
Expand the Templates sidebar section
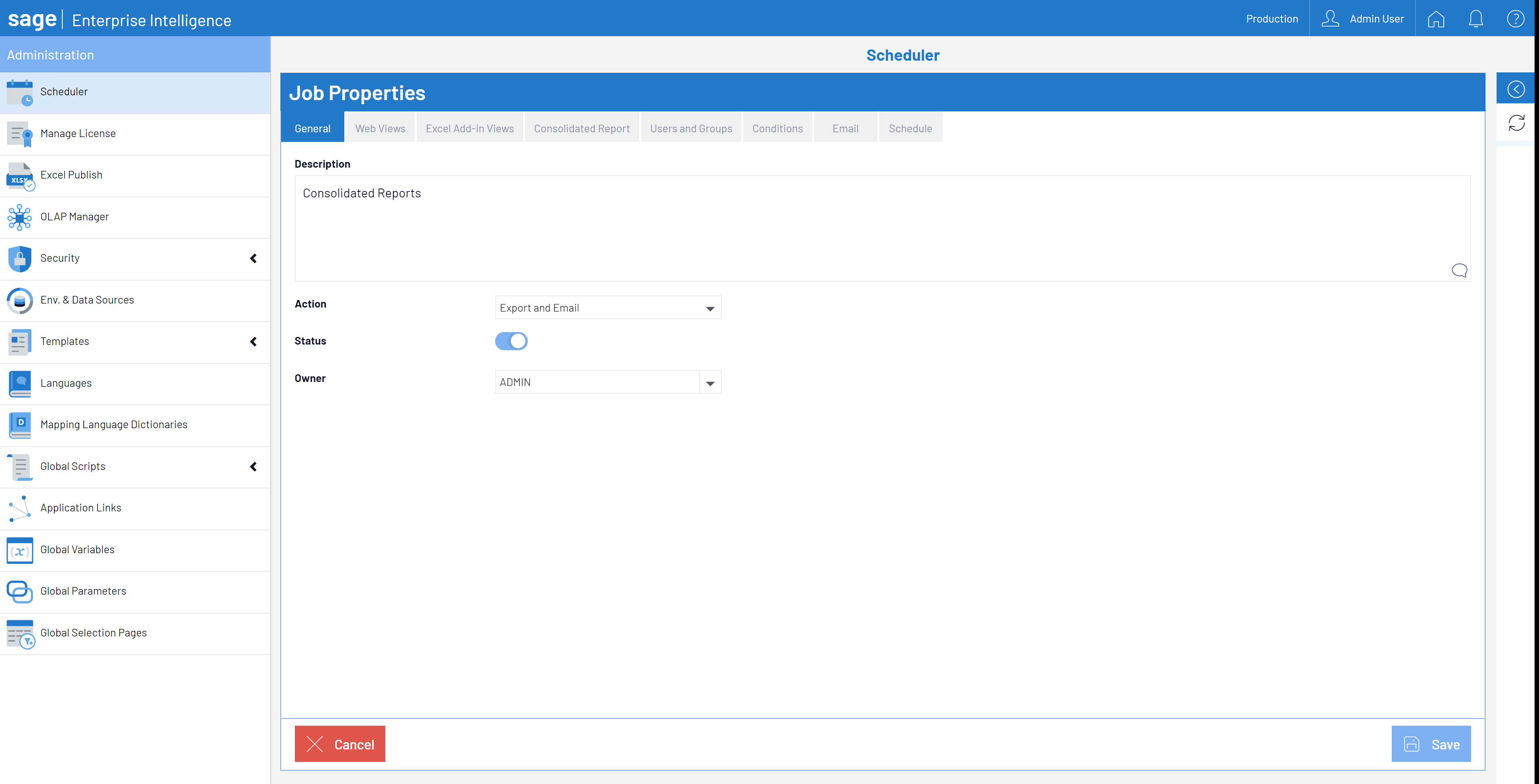[253, 342]
